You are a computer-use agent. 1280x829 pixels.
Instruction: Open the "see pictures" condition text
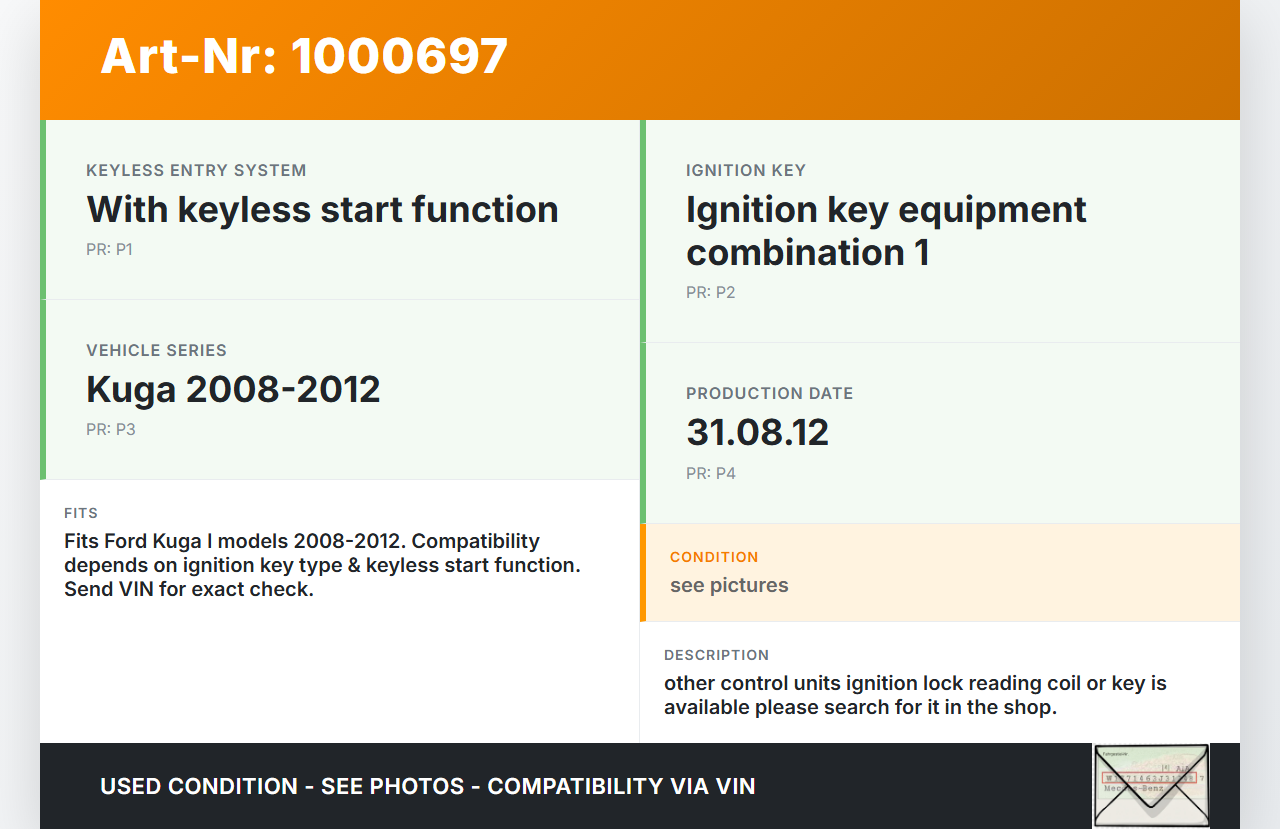(x=729, y=586)
